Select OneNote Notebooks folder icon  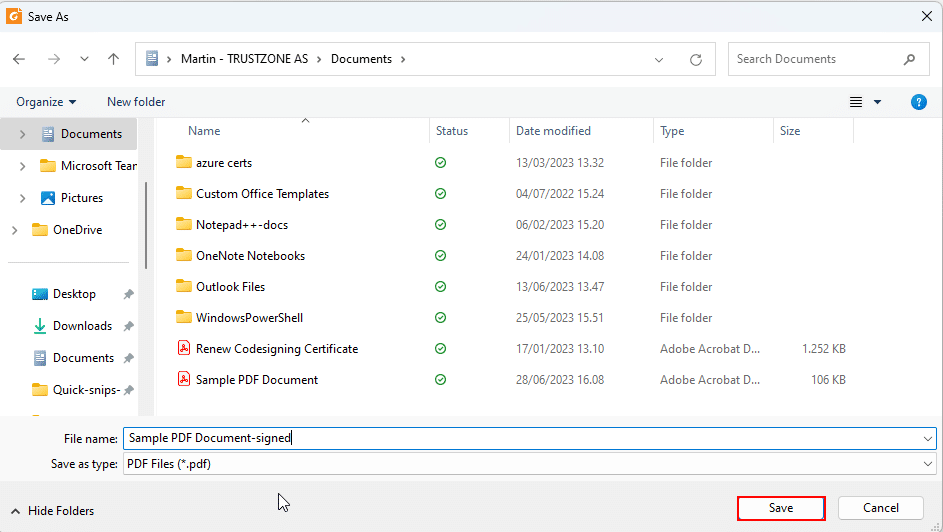183,255
